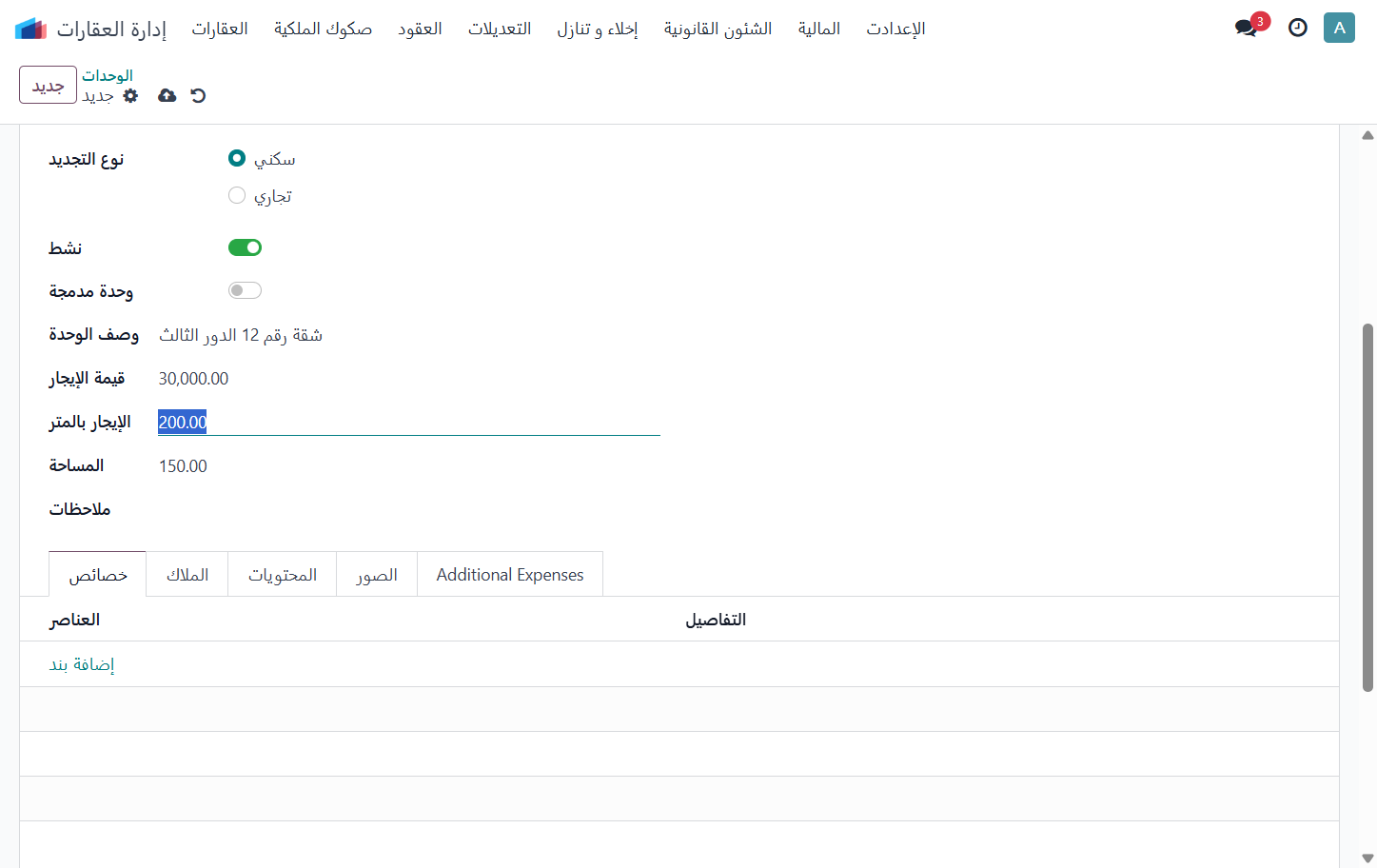Click the إدارة العقارات app title

tap(111, 29)
